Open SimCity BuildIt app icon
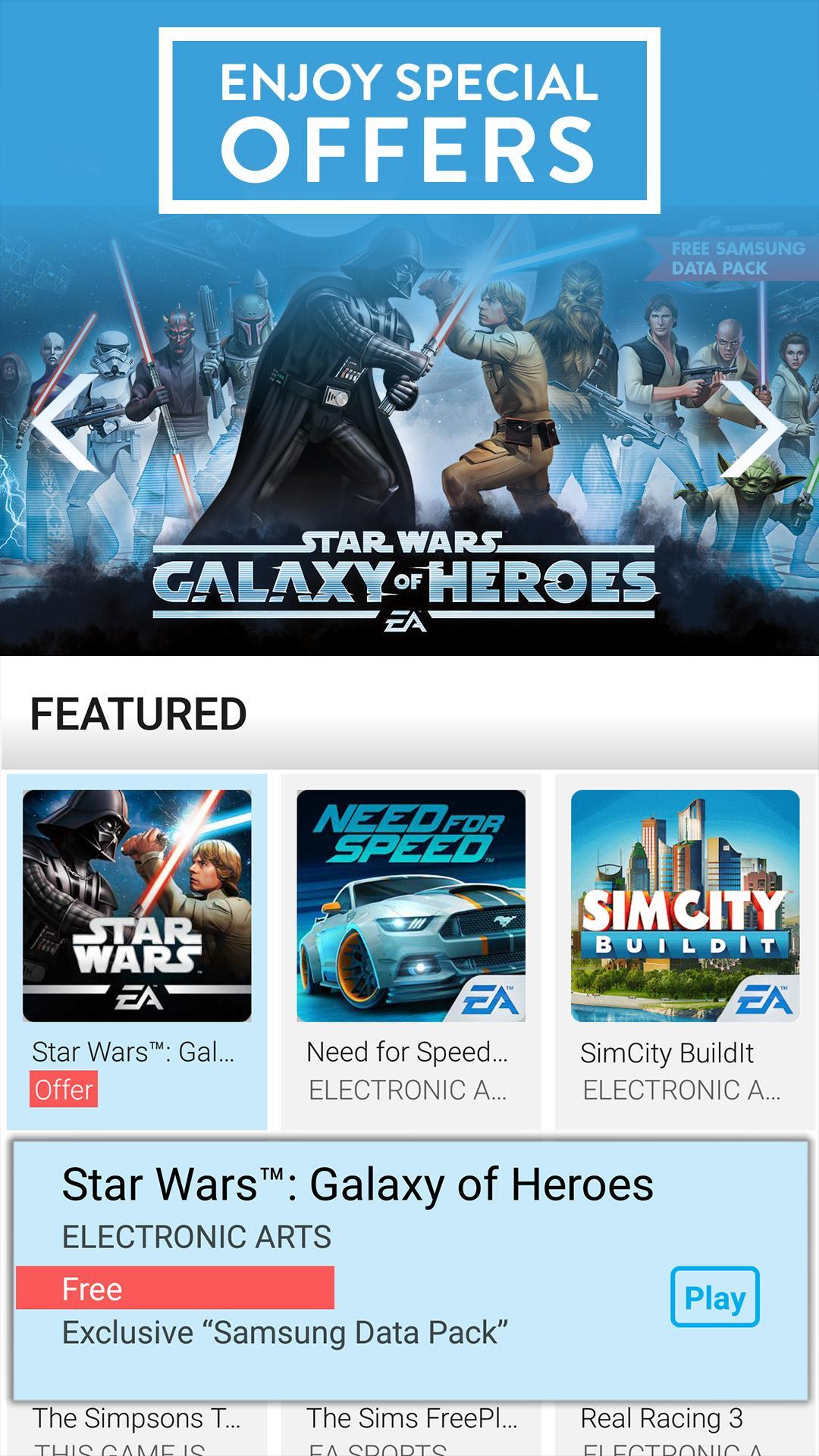The width and height of the screenshot is (819, 1456). coord(685,905)
